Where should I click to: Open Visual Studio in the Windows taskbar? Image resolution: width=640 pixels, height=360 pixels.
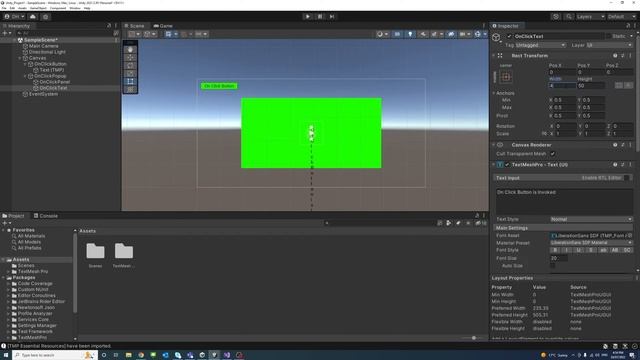227,355
